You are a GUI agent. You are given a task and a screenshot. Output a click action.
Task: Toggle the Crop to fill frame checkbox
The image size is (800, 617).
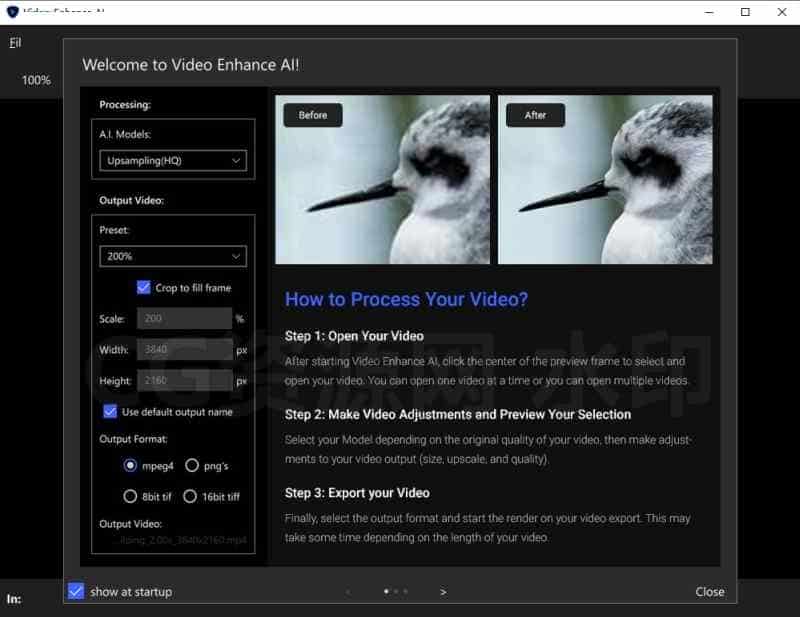coord(144,287)
